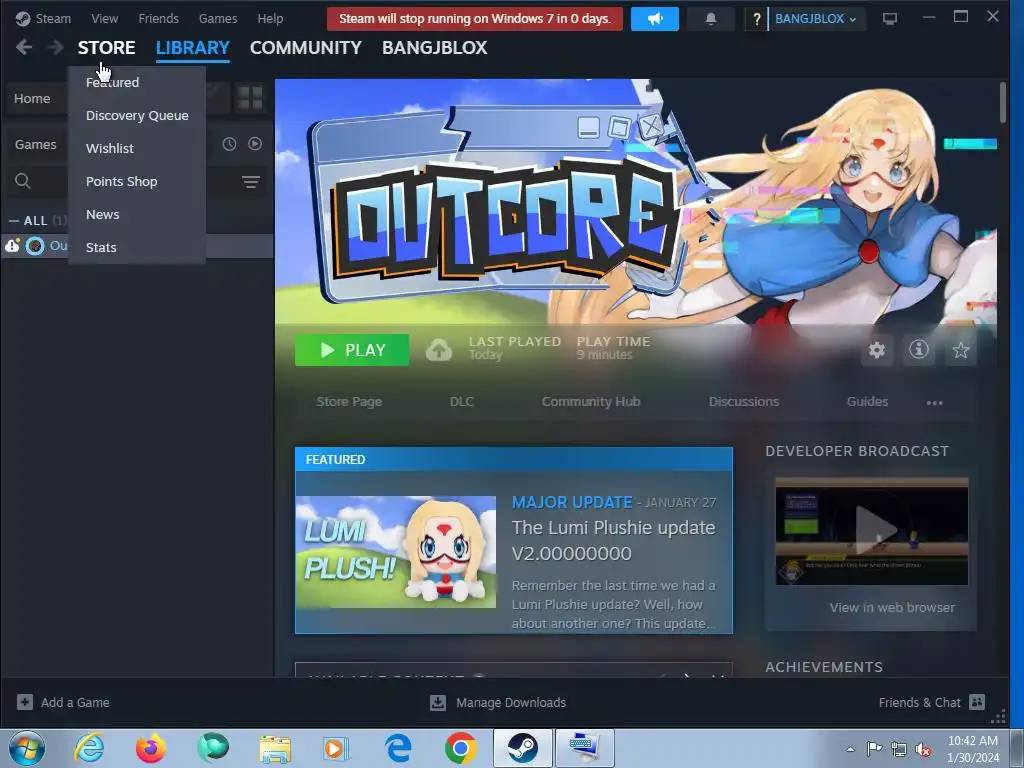The image size is (1024, 768).
Task: Click Friends & Chat icon
Action: click(x=977, y=702)
